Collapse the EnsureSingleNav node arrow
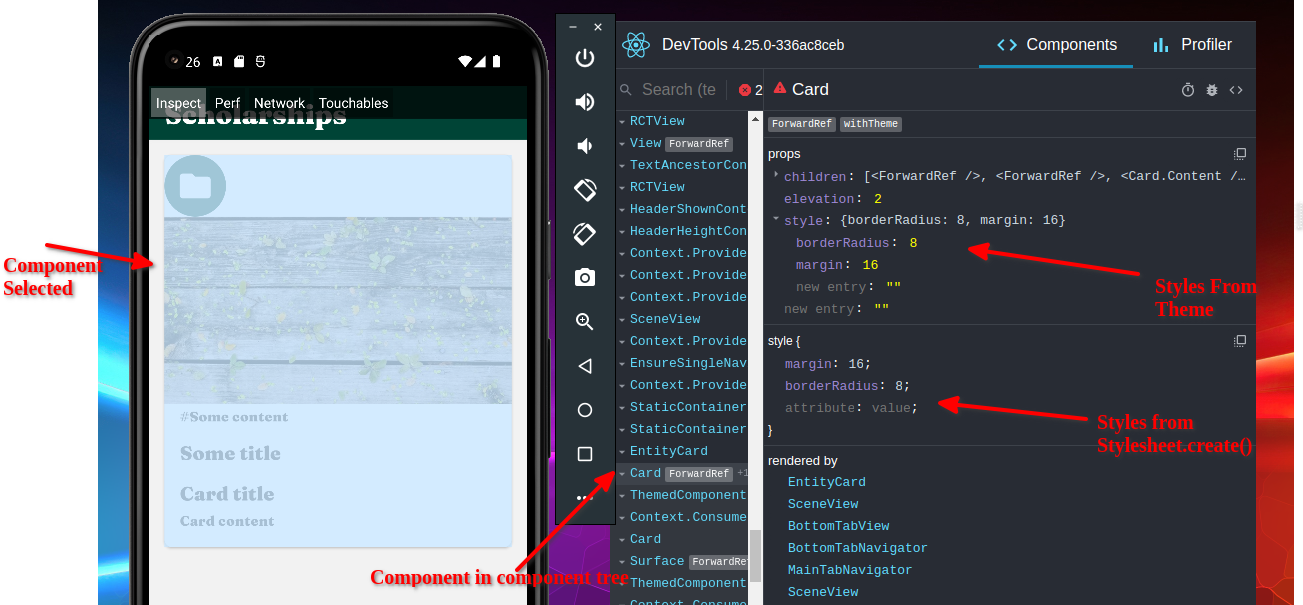The height and width of the screenshot is (605, 1303). click(x=622, y=364)
